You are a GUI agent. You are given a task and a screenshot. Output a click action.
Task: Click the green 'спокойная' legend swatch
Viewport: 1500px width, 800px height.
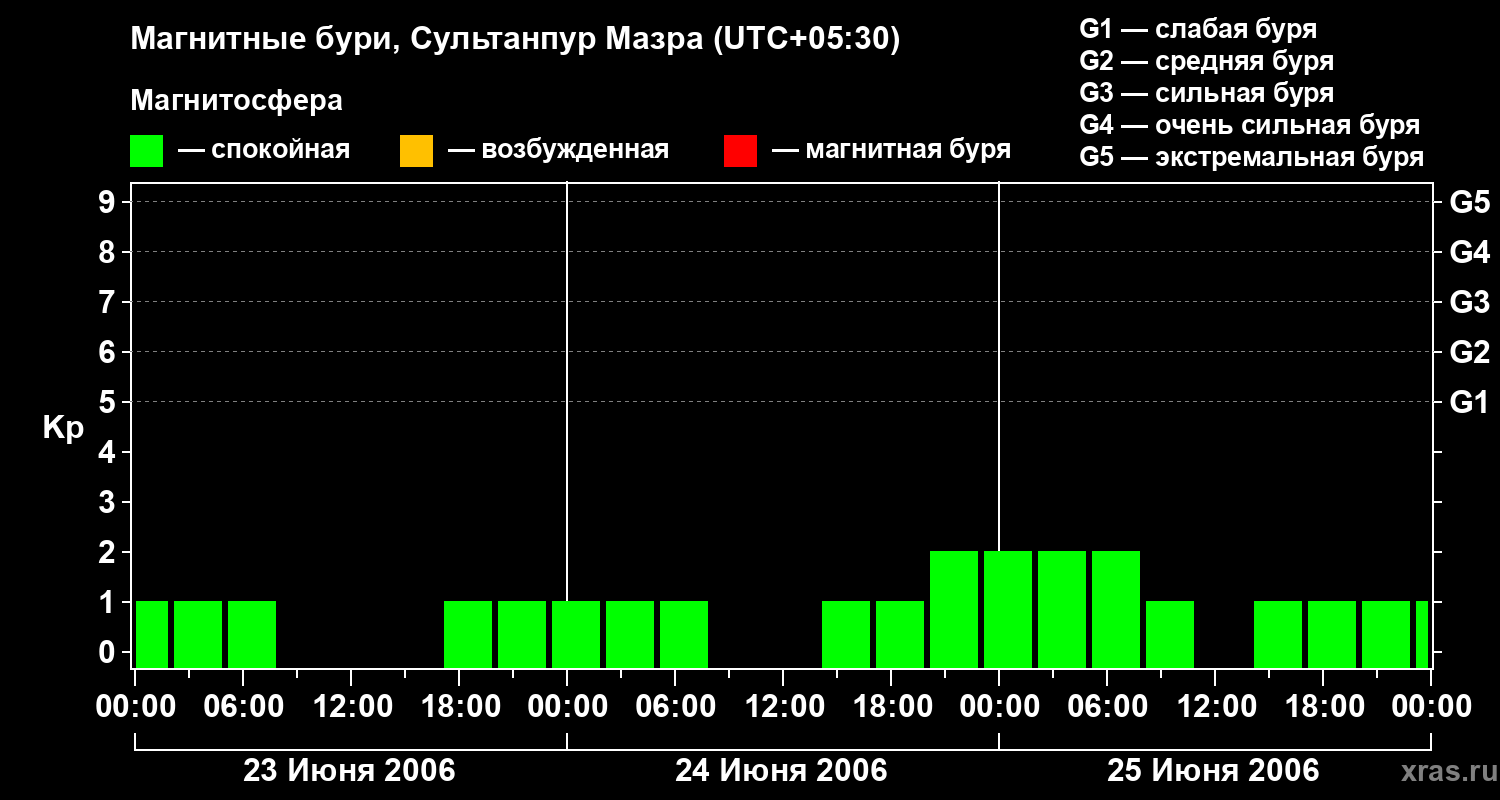[x=147, y=150]
